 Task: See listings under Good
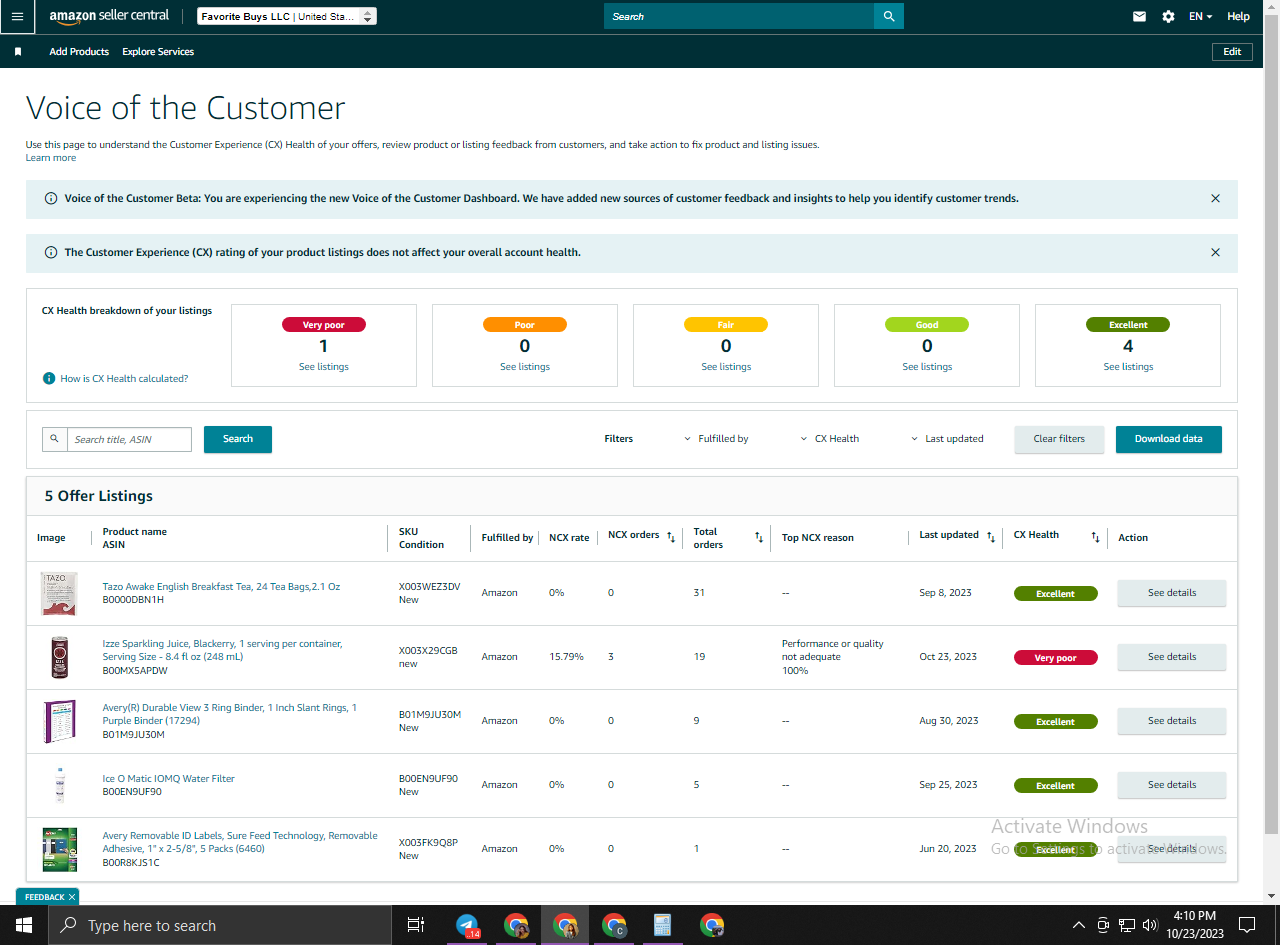click(927, 367)
